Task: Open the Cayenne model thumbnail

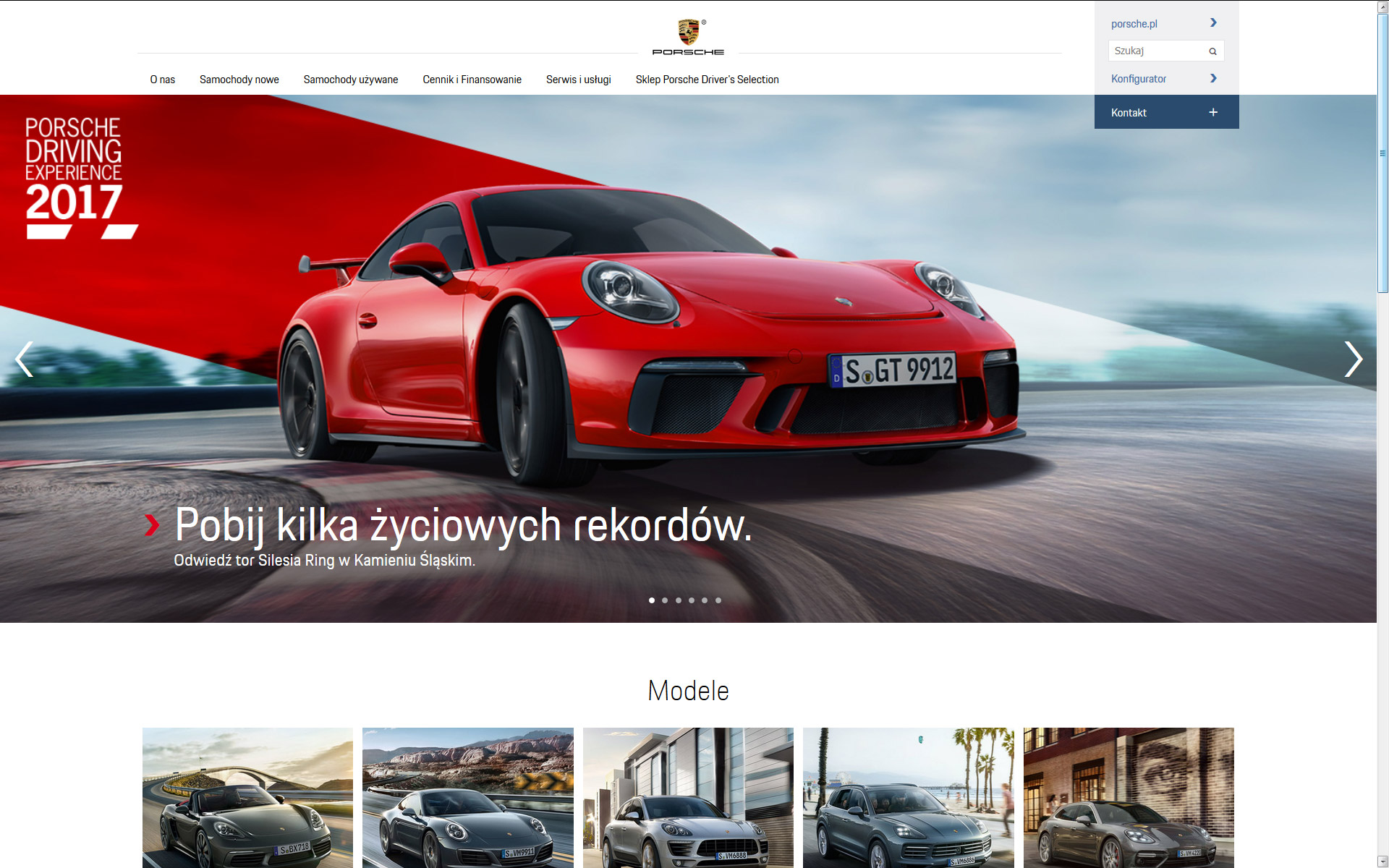Action: 909,797
